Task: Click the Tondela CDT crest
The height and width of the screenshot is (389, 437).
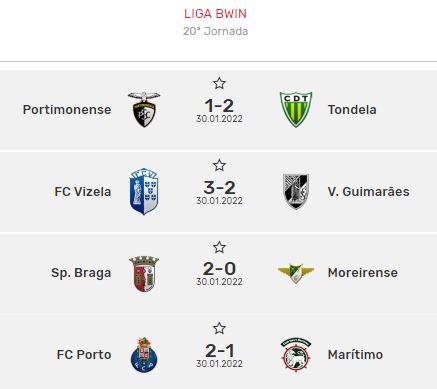Action: [x=296, y=109]
